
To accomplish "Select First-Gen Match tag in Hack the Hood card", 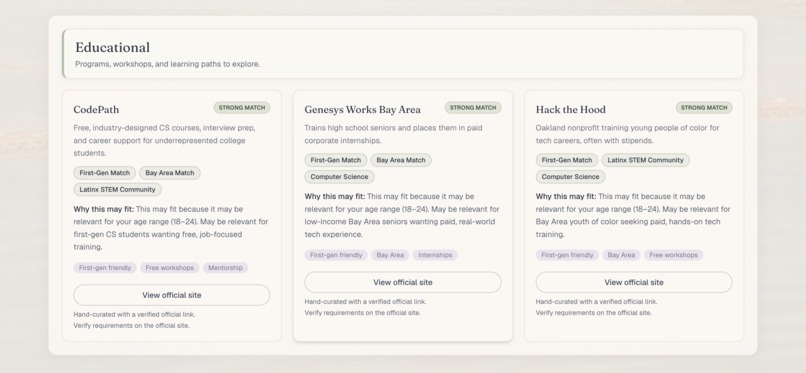I will click(x=567, y=160).
